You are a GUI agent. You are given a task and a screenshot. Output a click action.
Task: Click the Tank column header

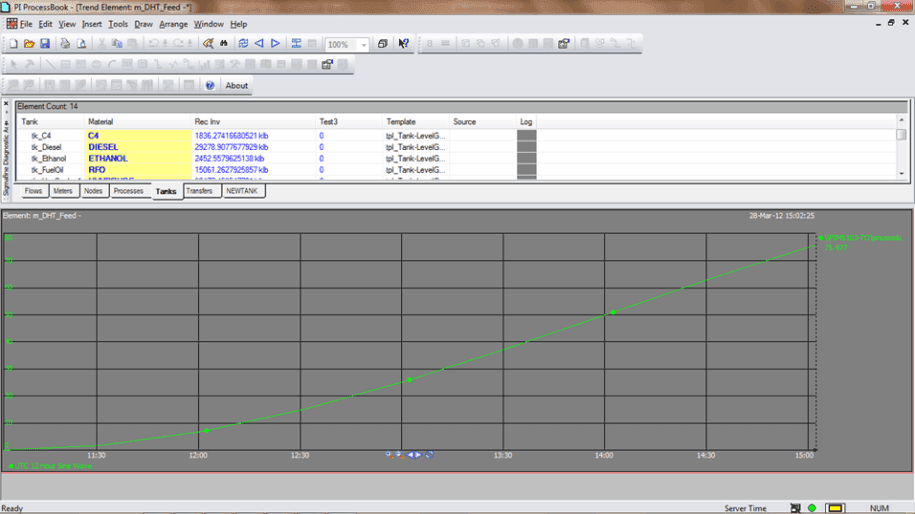(50, 122)
